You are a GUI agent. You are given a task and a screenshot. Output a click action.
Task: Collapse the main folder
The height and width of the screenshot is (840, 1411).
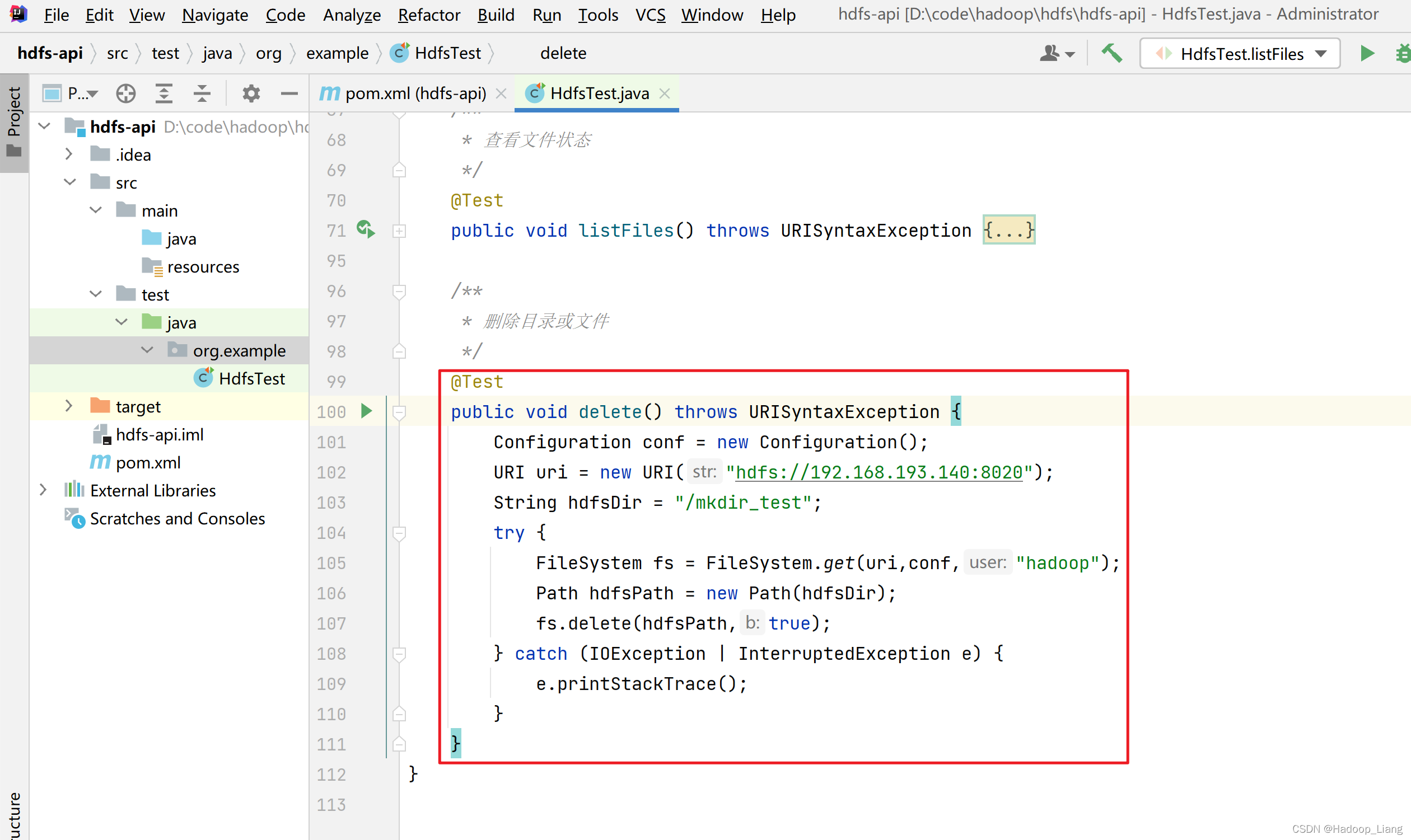click(96, 209)
